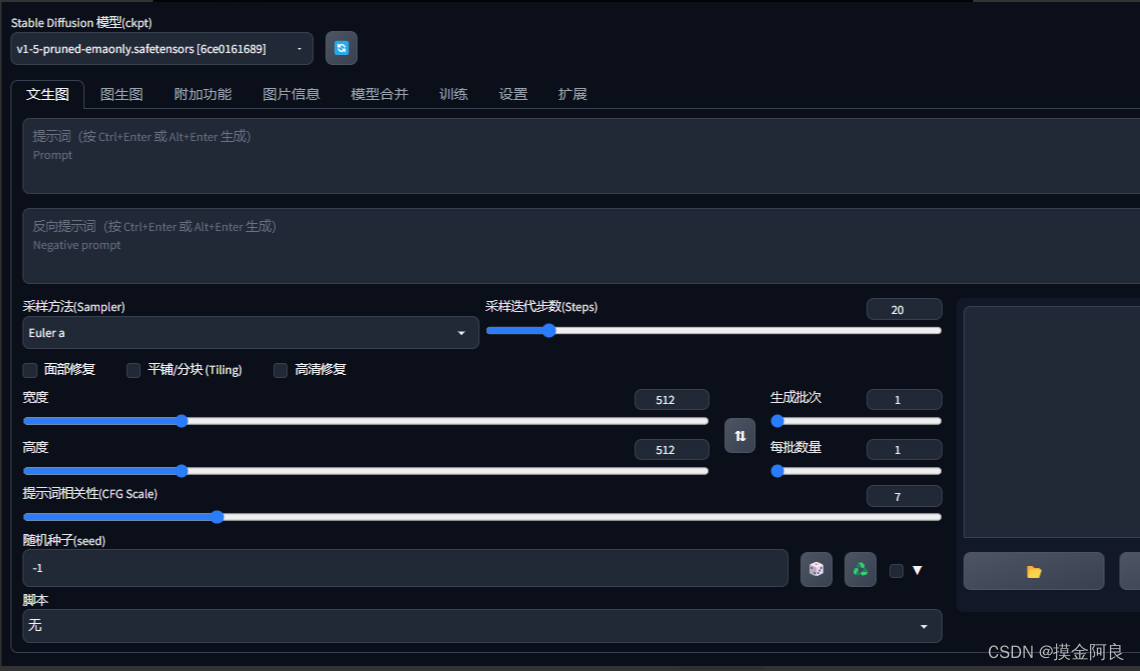Click the CFG Scale number box showing 7
This screenshot has height=671, width=1140.
[x=904, y=497]
